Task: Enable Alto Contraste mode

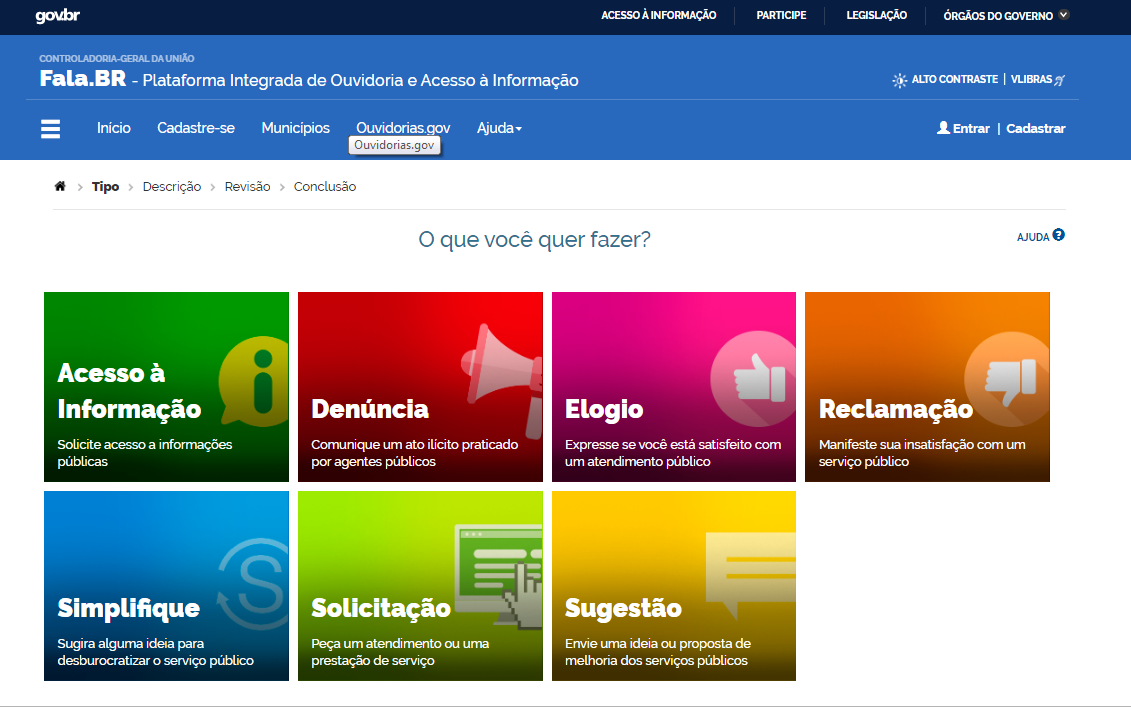Action: point(954,79)
